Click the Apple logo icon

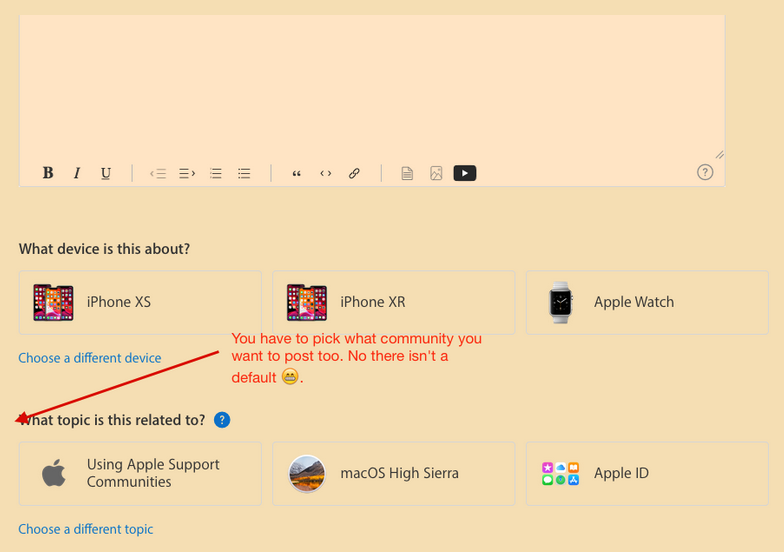click(54, 472)
